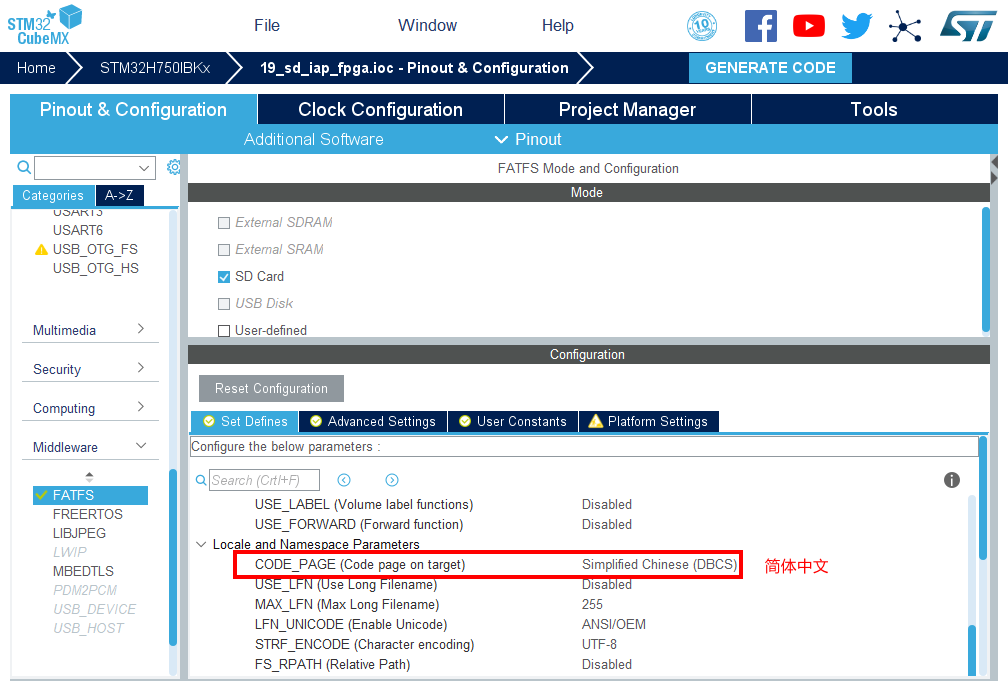The image size is (1008, 691).
Task: Click the Reset Configuration button
Action: point(271,389)
